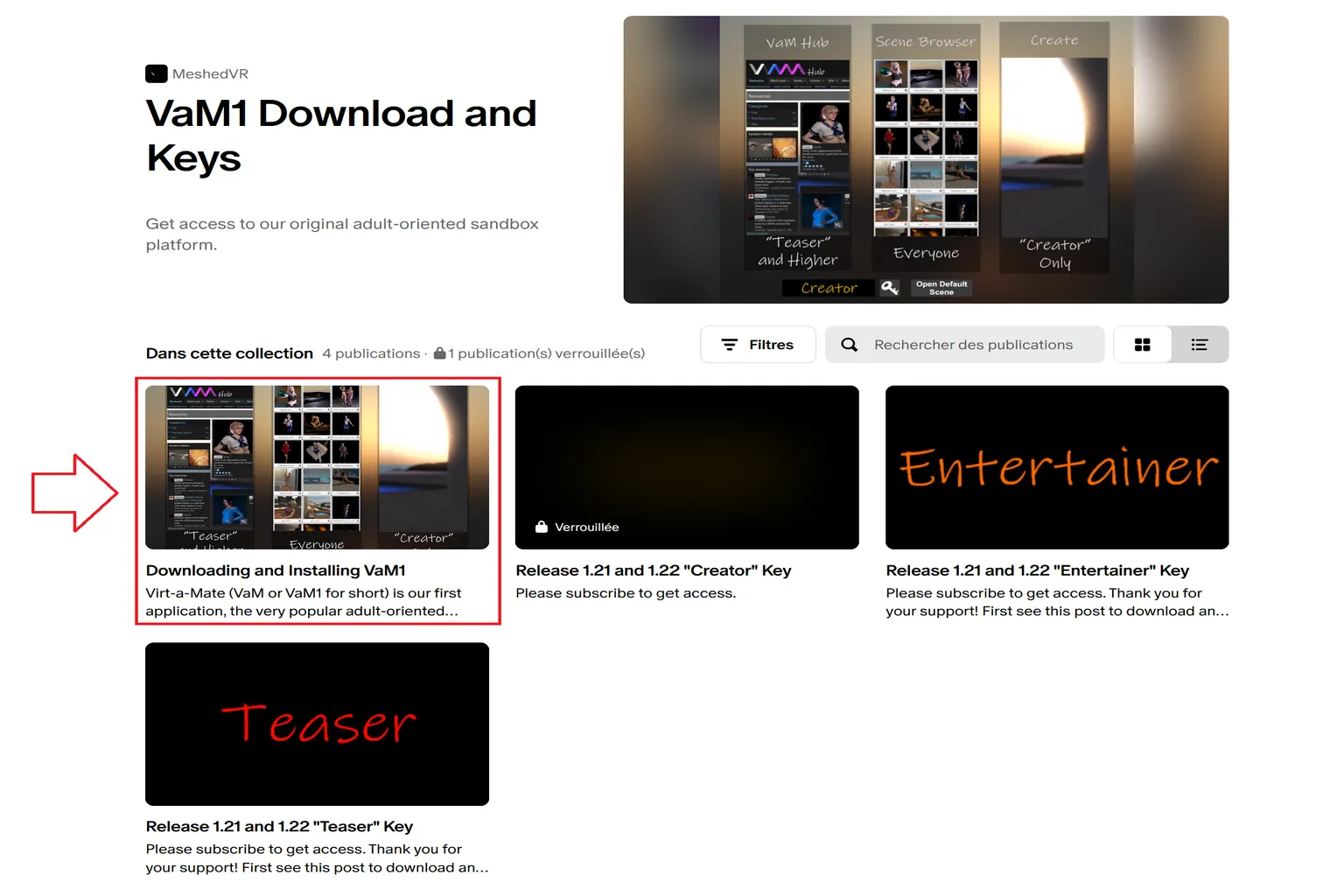Click the Verrouillée lock icon
The width and height of the screenshot is (1344, 896).
[x=542, y=527]
